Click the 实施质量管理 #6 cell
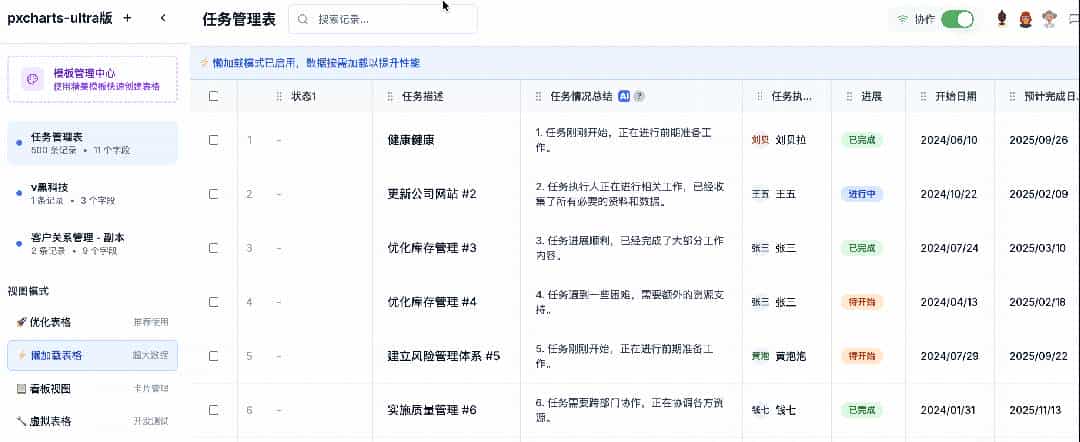This screenshot has height=442, width=1080. click(x=446, y=410)
